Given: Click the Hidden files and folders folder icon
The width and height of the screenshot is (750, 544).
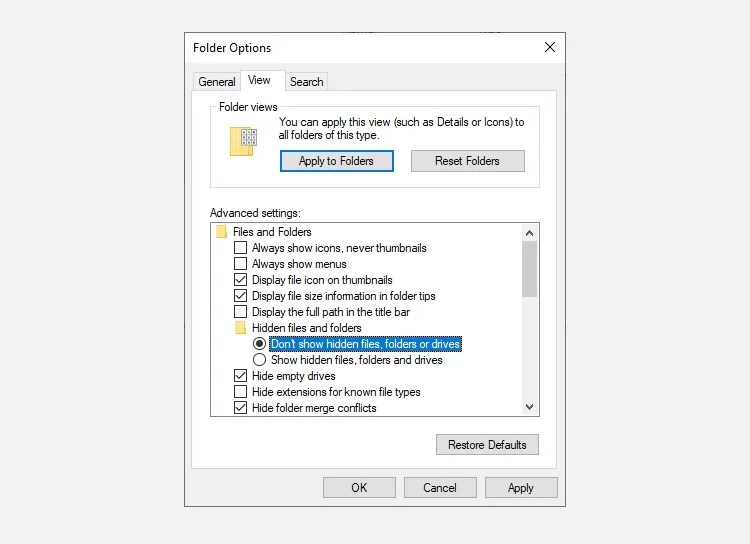Looking at the screenshot, I should [x=240, y=328].
